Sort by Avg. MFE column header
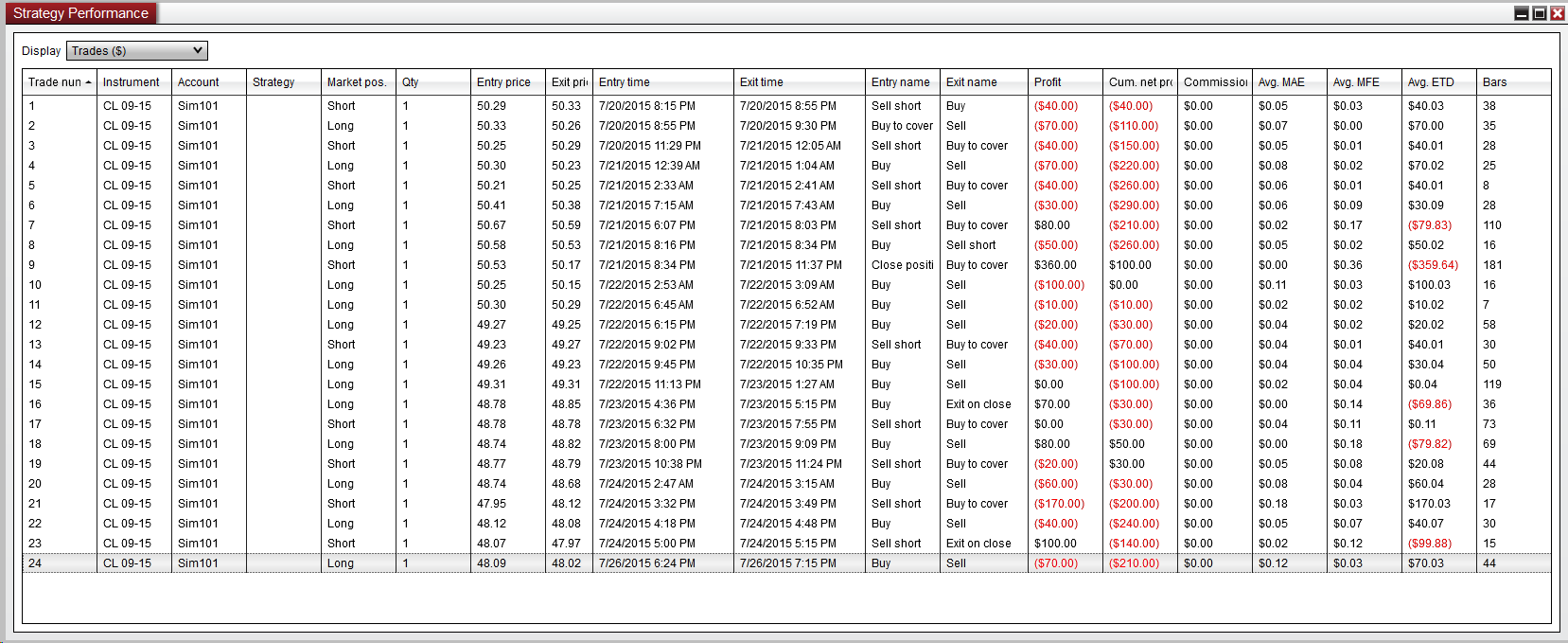The height and width of the screenshot is (643, 1568). pos(1365,82)
